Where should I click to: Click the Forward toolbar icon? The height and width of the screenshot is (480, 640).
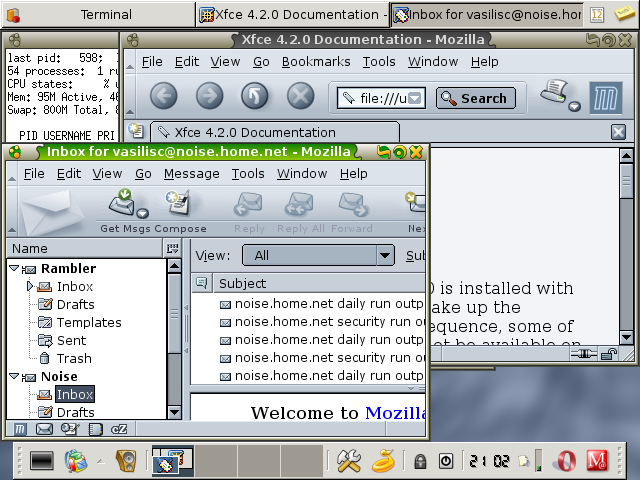[352, 204]
